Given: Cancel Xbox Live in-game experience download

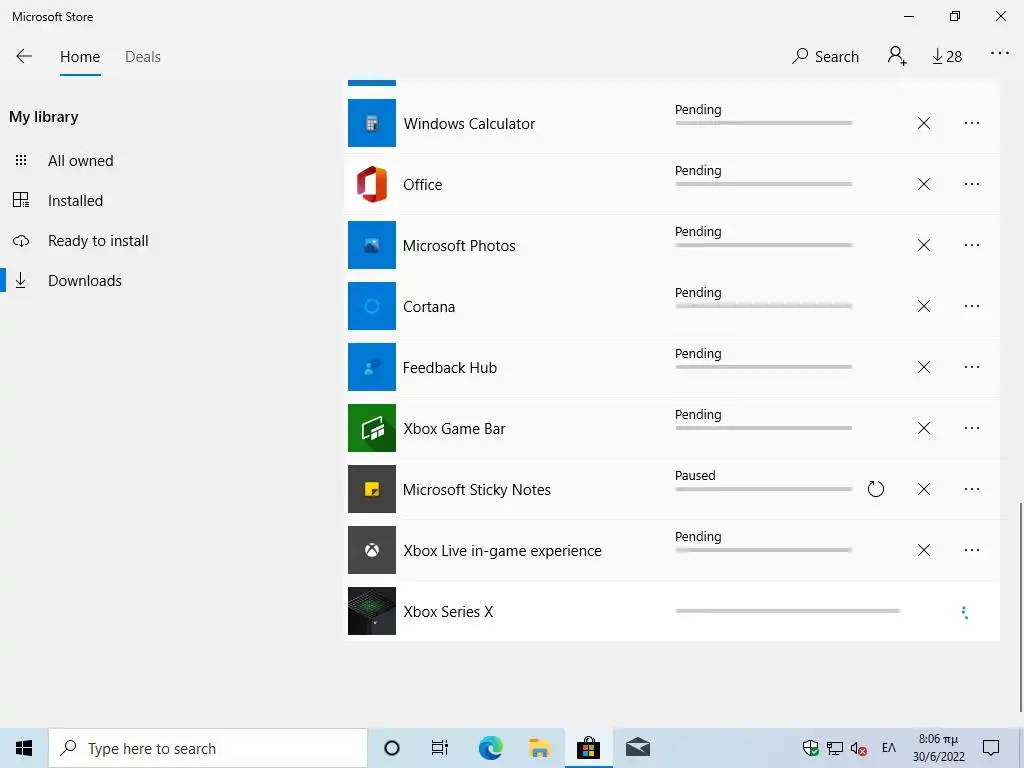Looking at the screenshot, I should (x=923, y=550).
